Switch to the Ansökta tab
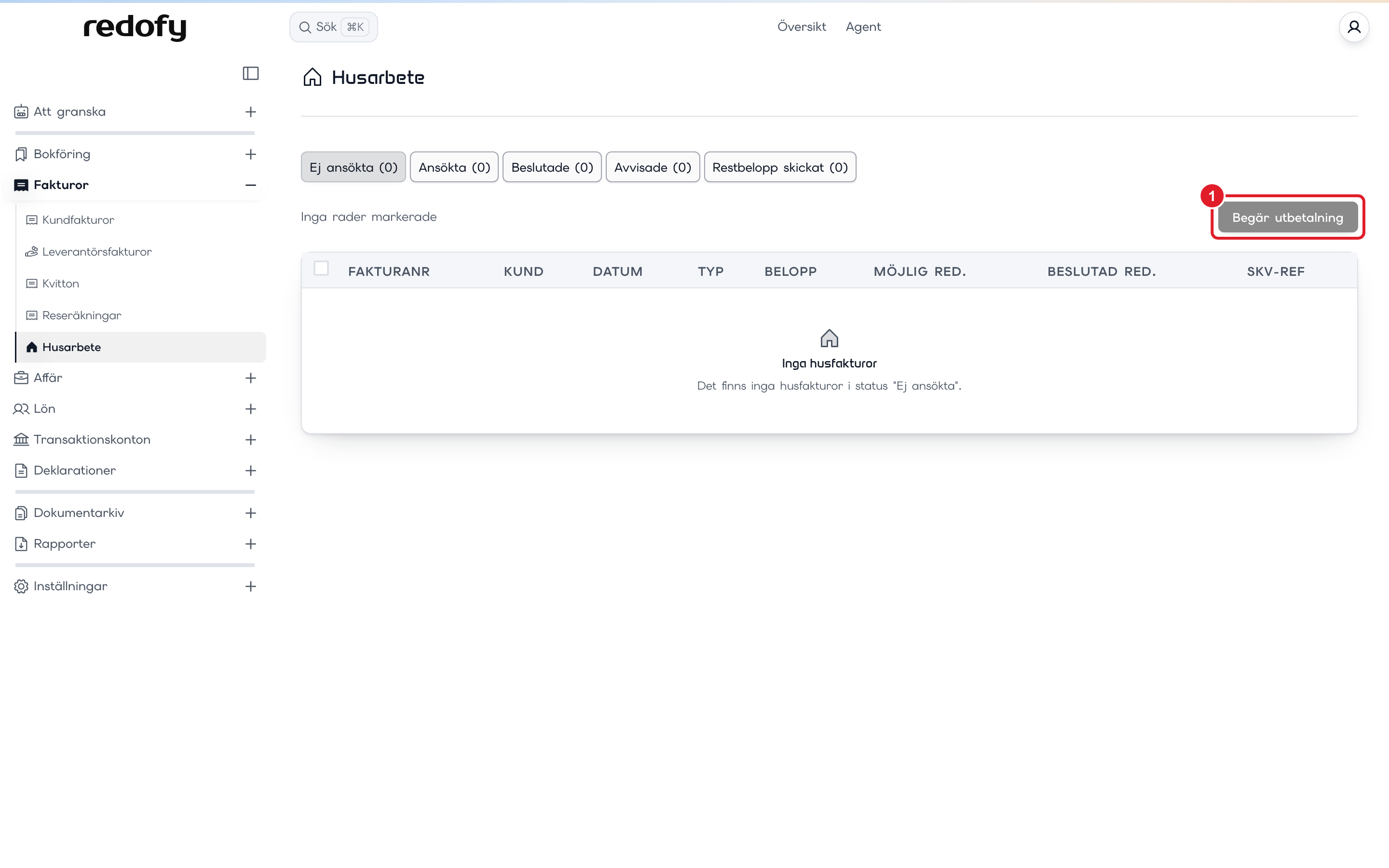The height and width of the screenshot is (868, 1389). pos(454,167)
